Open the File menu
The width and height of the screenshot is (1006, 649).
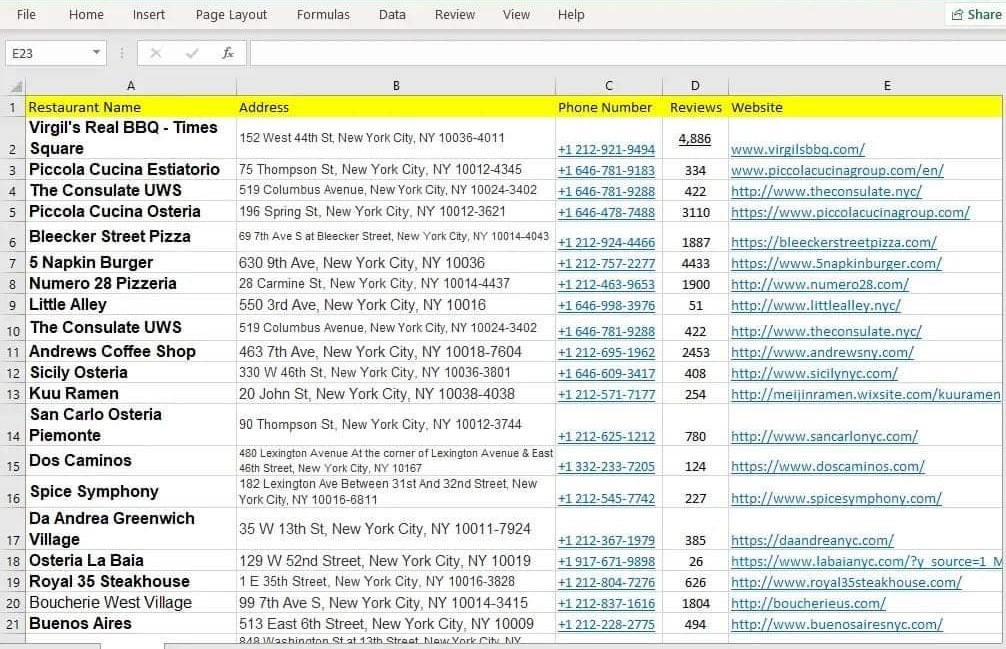click(x=26, y=14)
